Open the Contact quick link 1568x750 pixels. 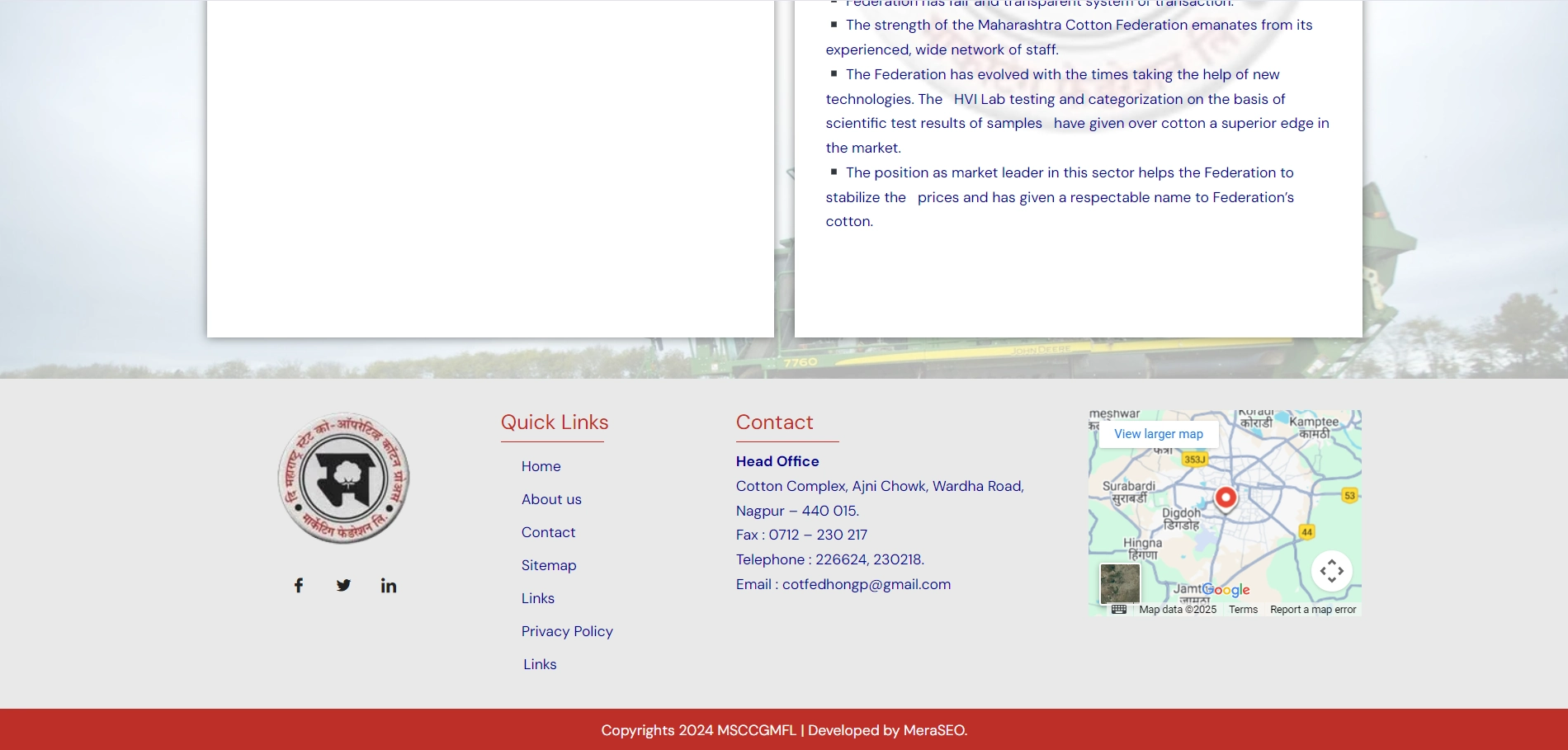pos(548,532)
